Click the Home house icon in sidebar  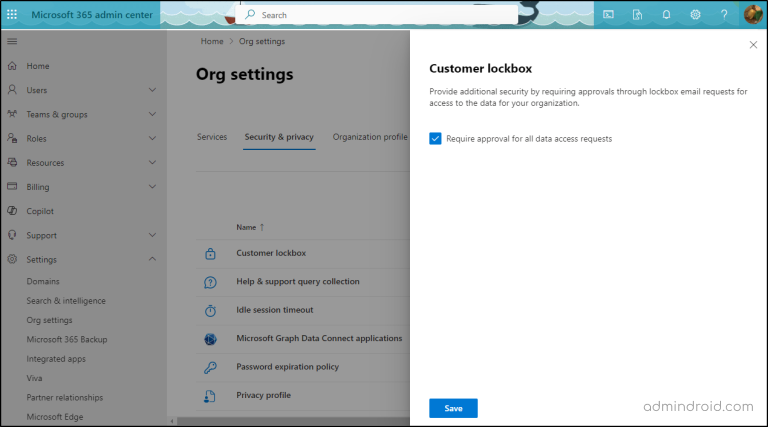(12, 66)
